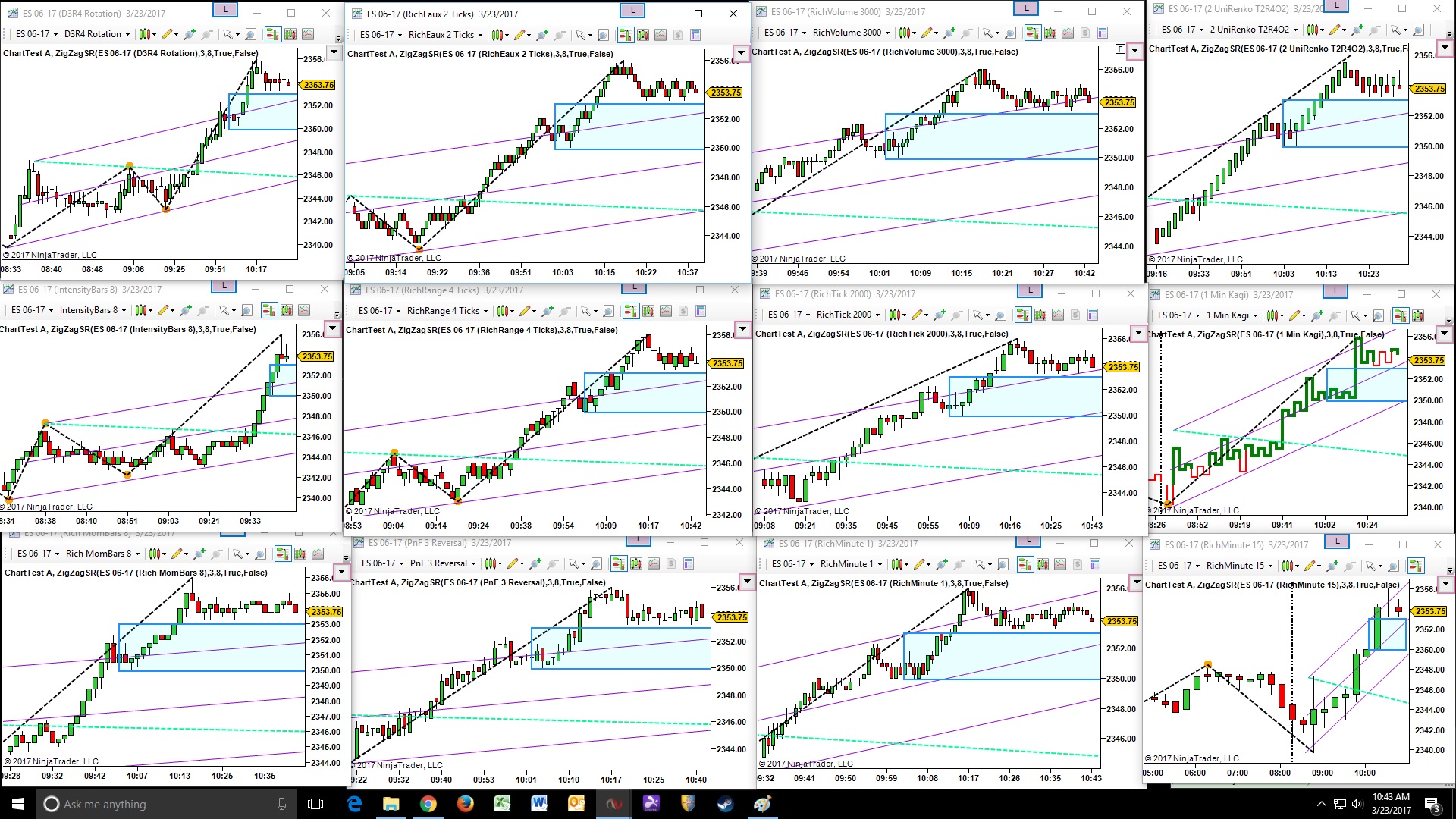This screenshot has width=1456, height=819.
Task: Open the D3R4 Rotation interval dropdown
Action: coord(97,34)
